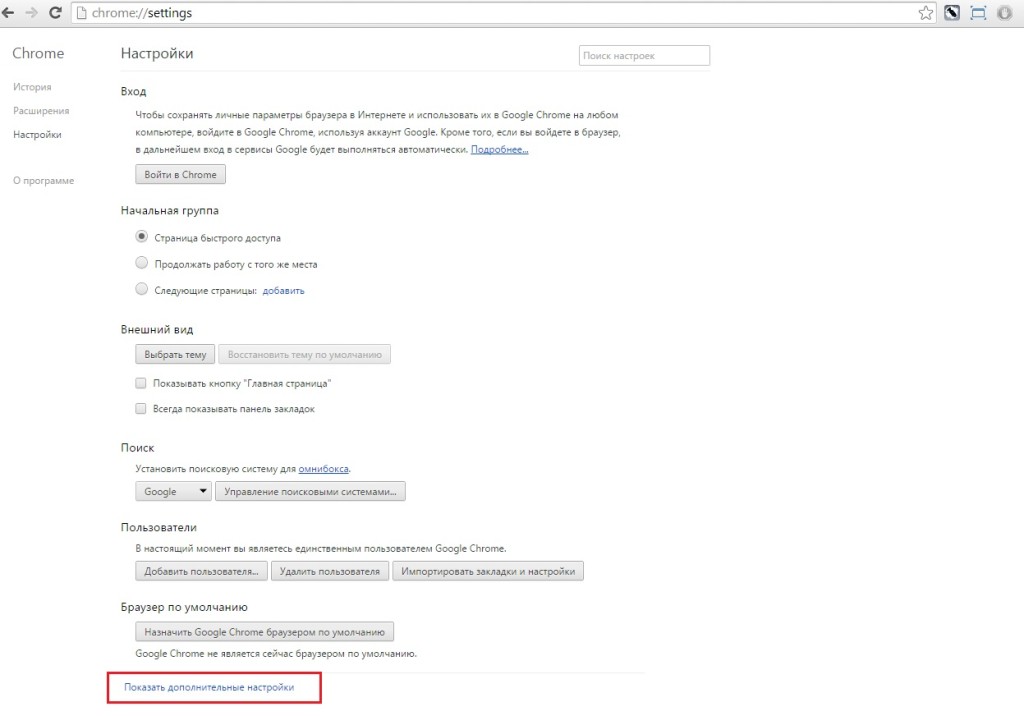Check "Всегда показывать панель закладок" option
The height and width of the screenshot is (716, 1024).
[141, 409]
